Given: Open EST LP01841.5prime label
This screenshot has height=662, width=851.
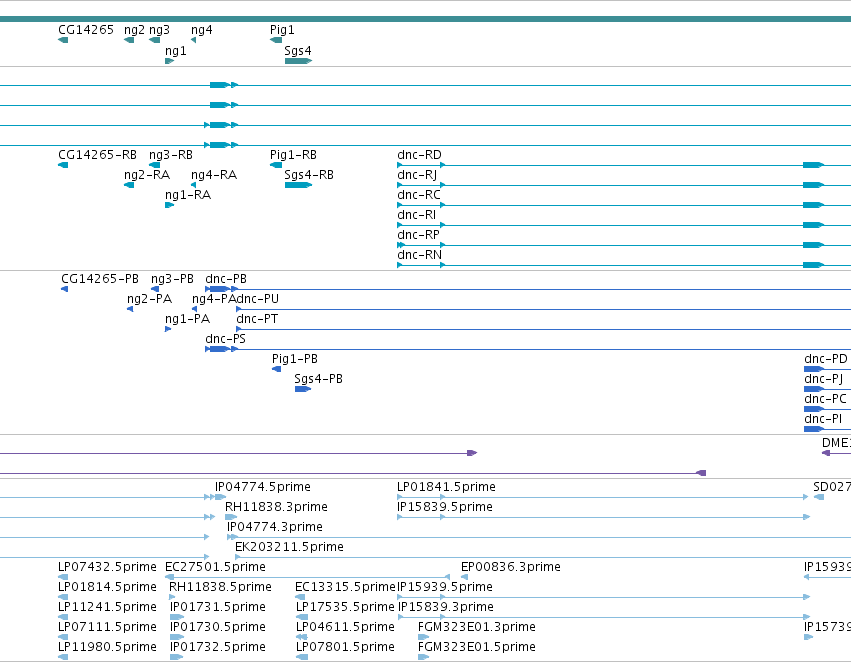Looking at the screenshot, I should point(446,487).
